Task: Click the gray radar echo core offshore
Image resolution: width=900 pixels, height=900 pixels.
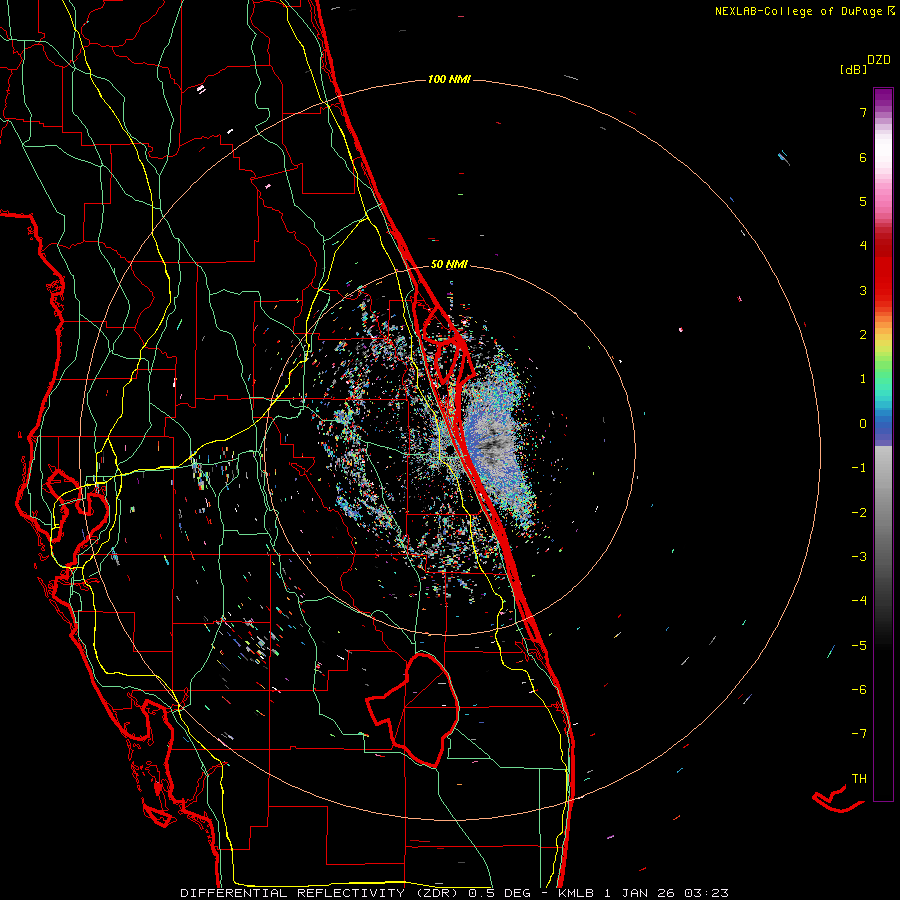Action: pos(494,442)
